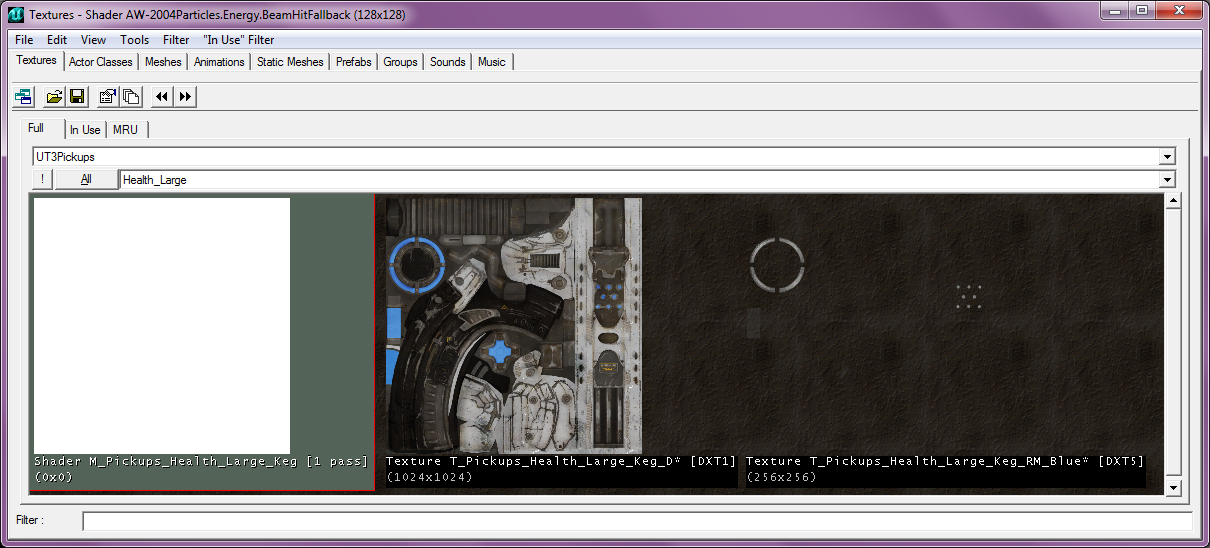Open the "In Use" Filter menu
The height and width of the screenshot is (548, 1210).
tap(238, 40)
